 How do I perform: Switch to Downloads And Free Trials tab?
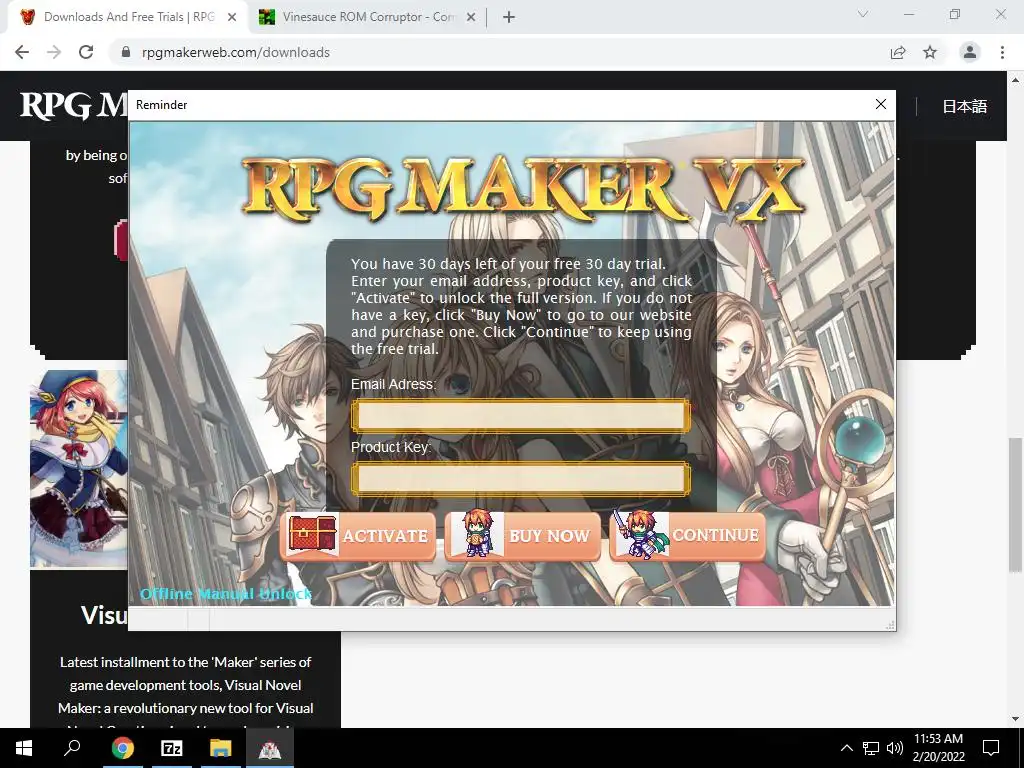[129, 17]
